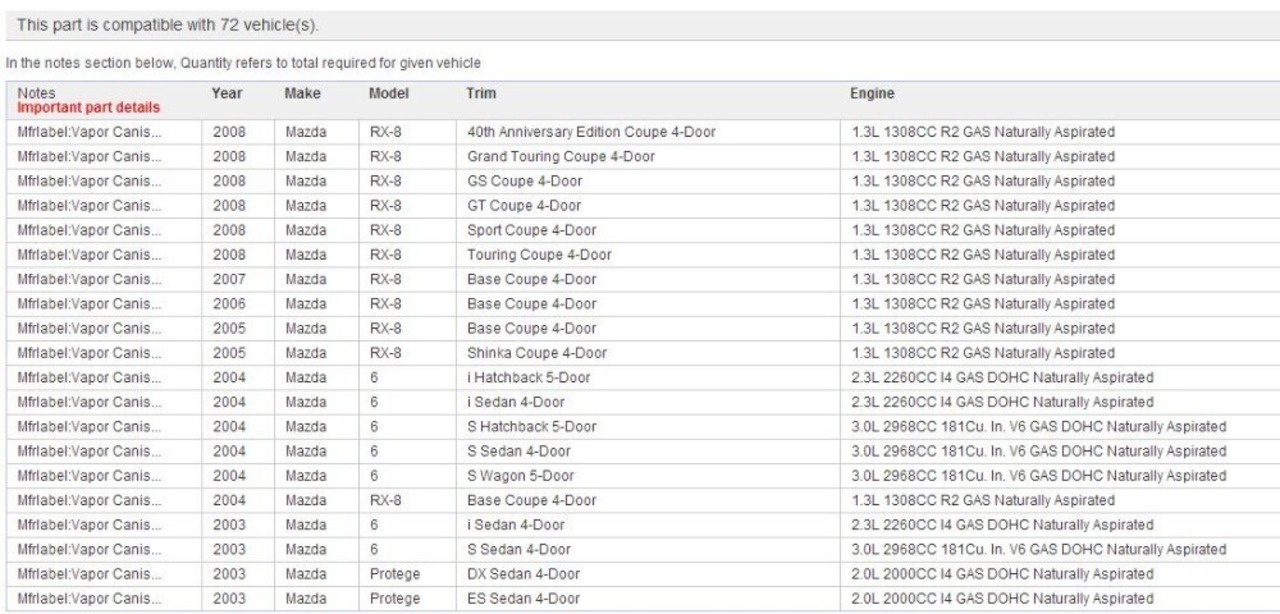1280x614 pixels.
Task: Click 'Mazda' in the S Hatchback row
Action: pos(305,426)
